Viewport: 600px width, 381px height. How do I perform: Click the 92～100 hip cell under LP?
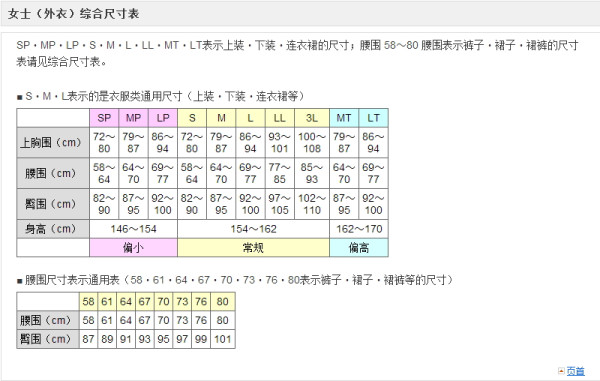click(163, 204)
